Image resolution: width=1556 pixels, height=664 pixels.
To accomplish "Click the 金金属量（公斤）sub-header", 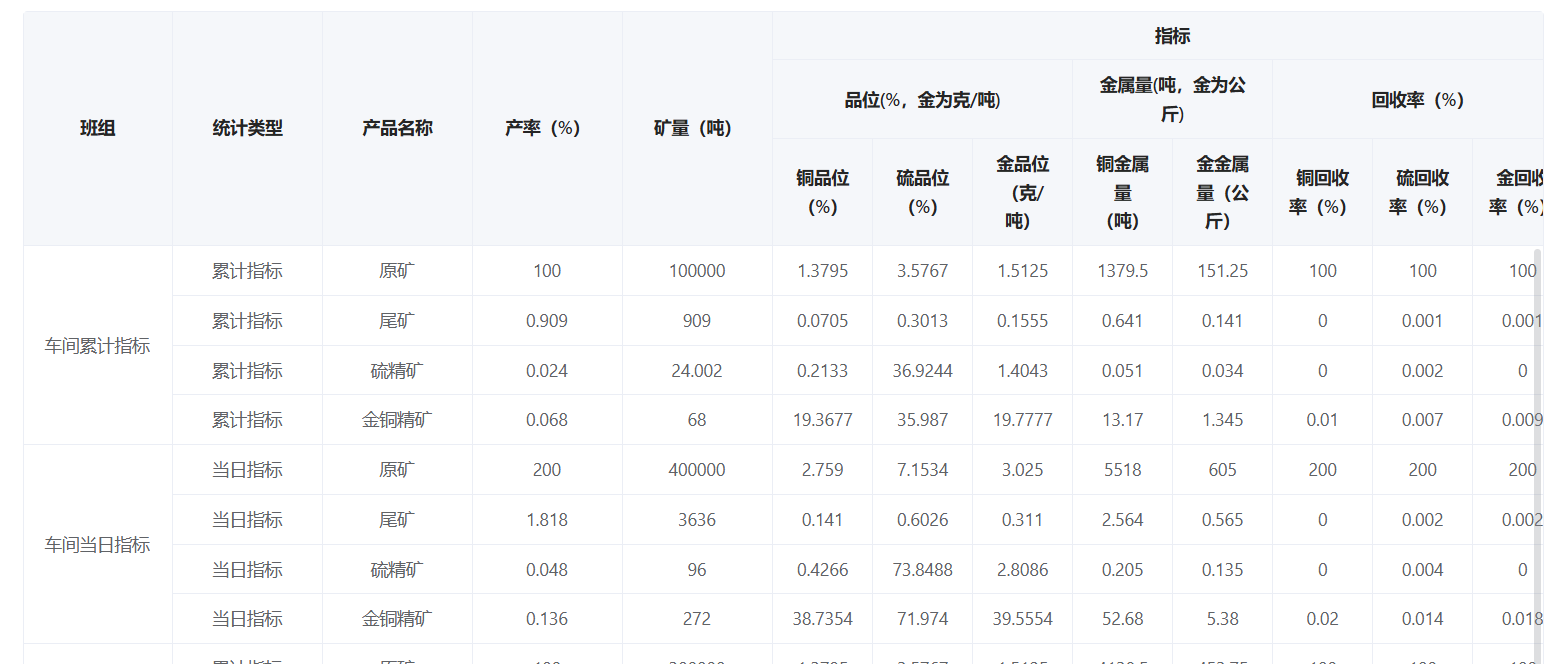I will (1222, 192).
